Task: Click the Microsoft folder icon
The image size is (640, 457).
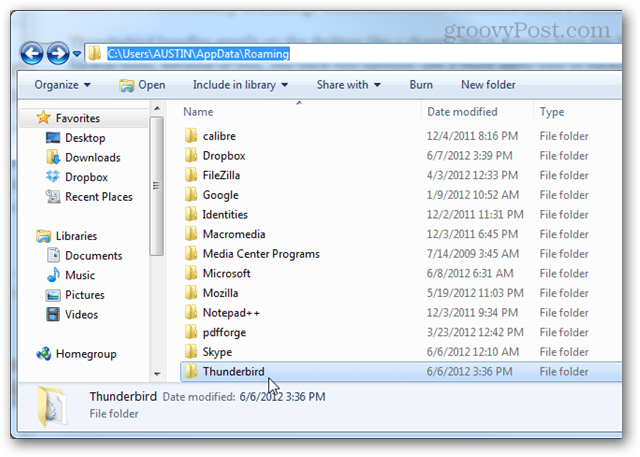Action: (x=191, y=273)
